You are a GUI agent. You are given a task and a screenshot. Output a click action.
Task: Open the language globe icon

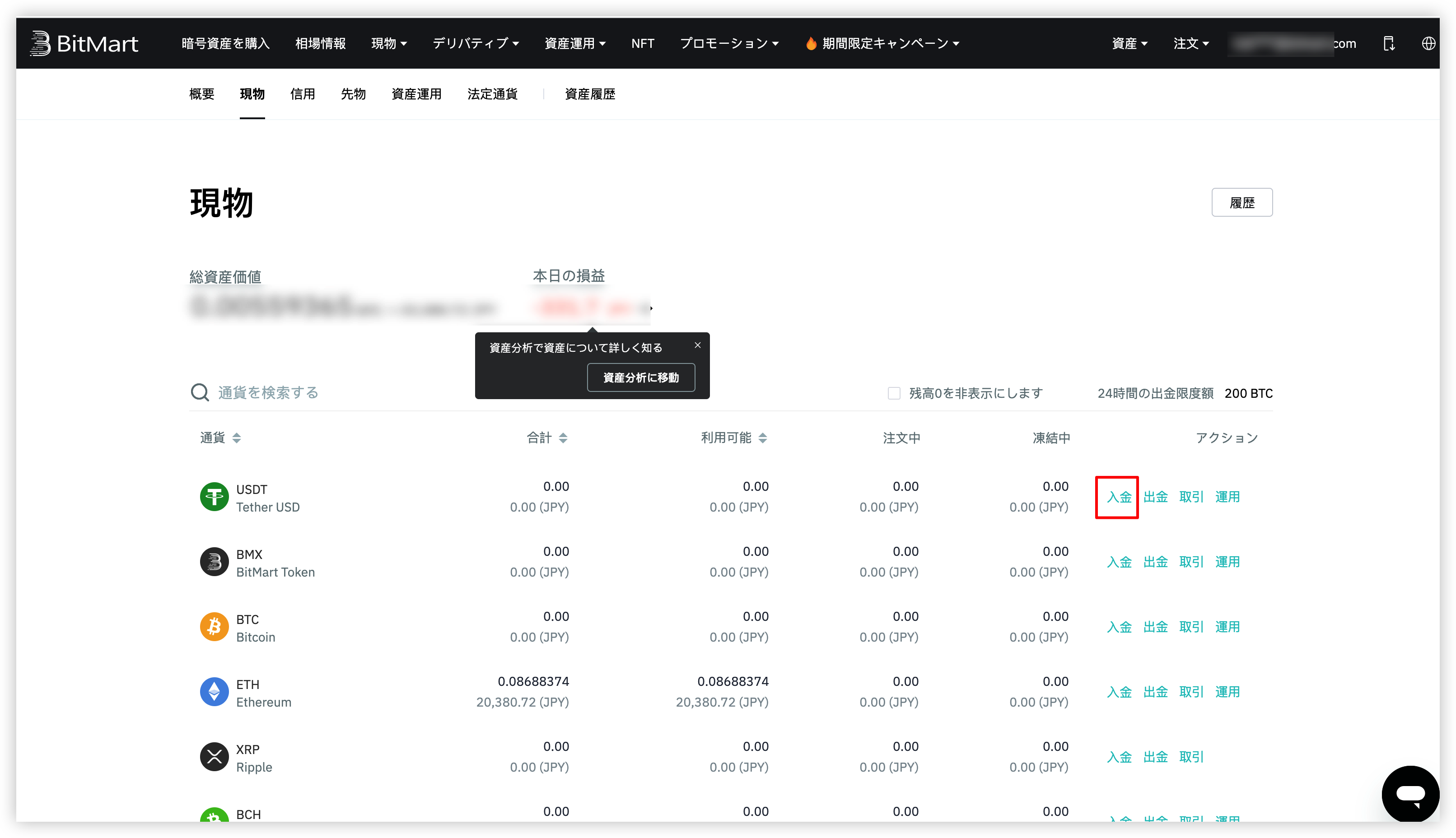pyautogui.click(x=1428, y=43)
